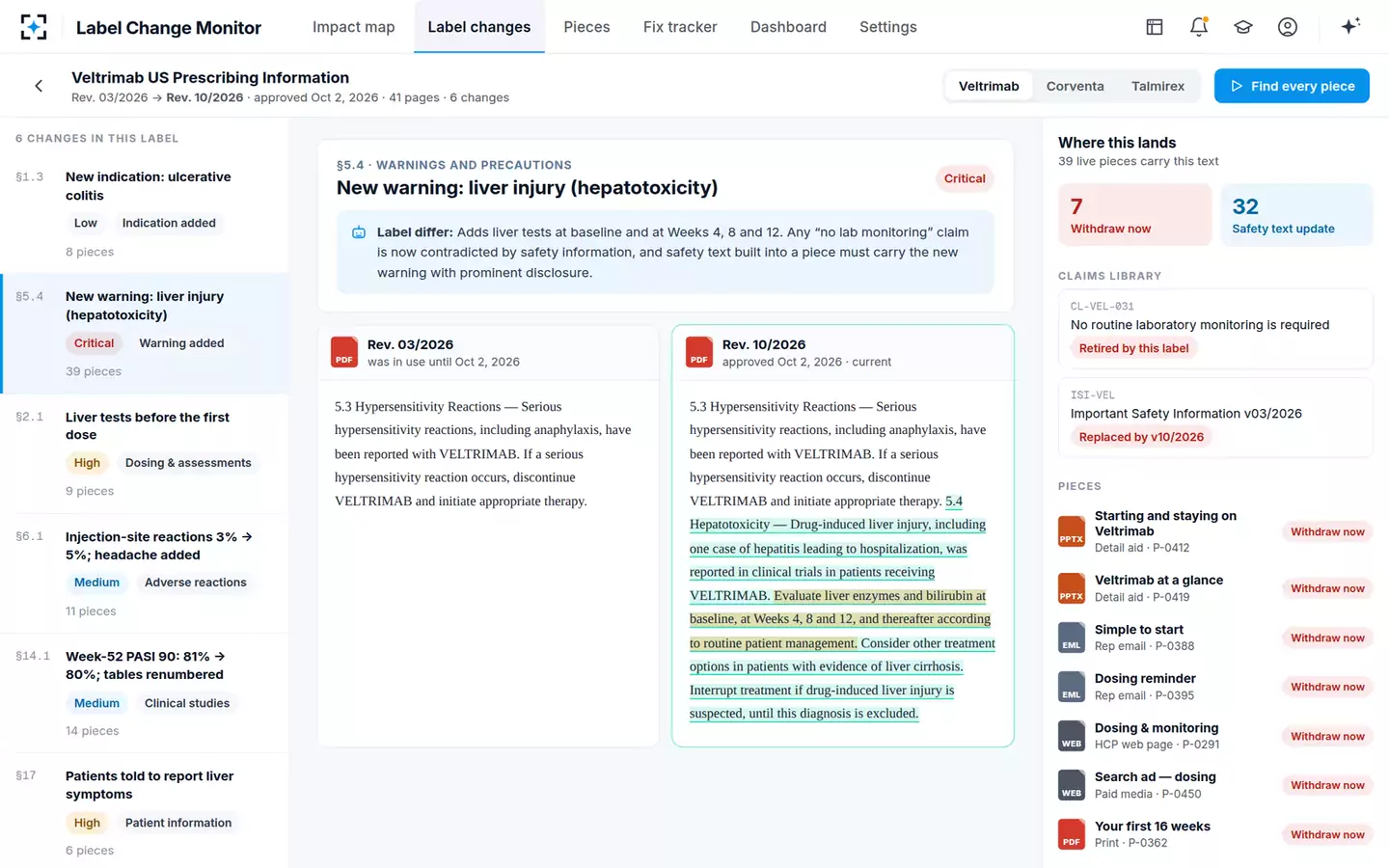1389x868 pixels.
Task: Click Withdraw now for Your first 16 weeks
Action: point(1327,834)
